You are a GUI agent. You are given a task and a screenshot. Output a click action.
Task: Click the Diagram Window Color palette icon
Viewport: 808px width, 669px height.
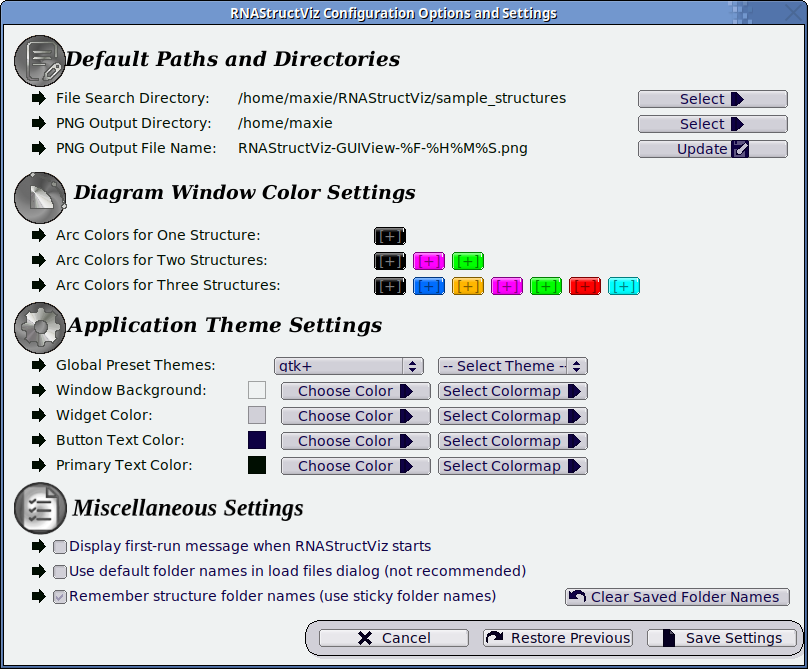pos(40,197)
